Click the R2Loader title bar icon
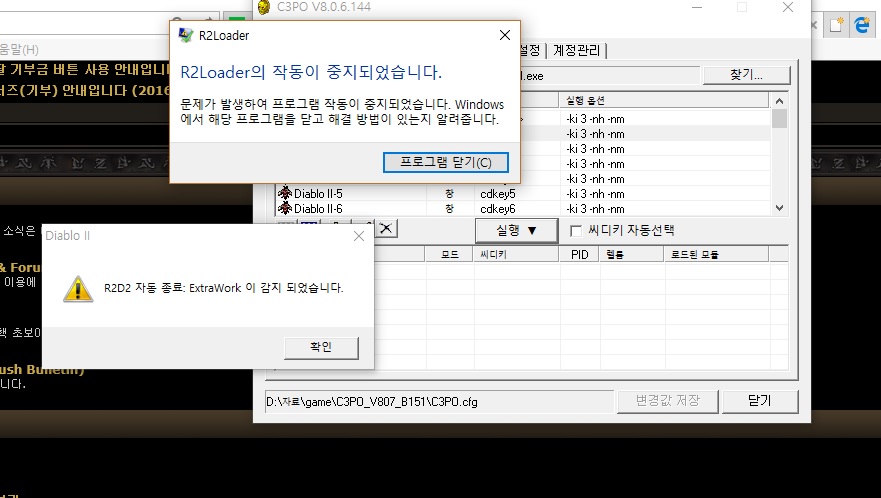This screenshot has height=498, width=881. tap(186, 35)
